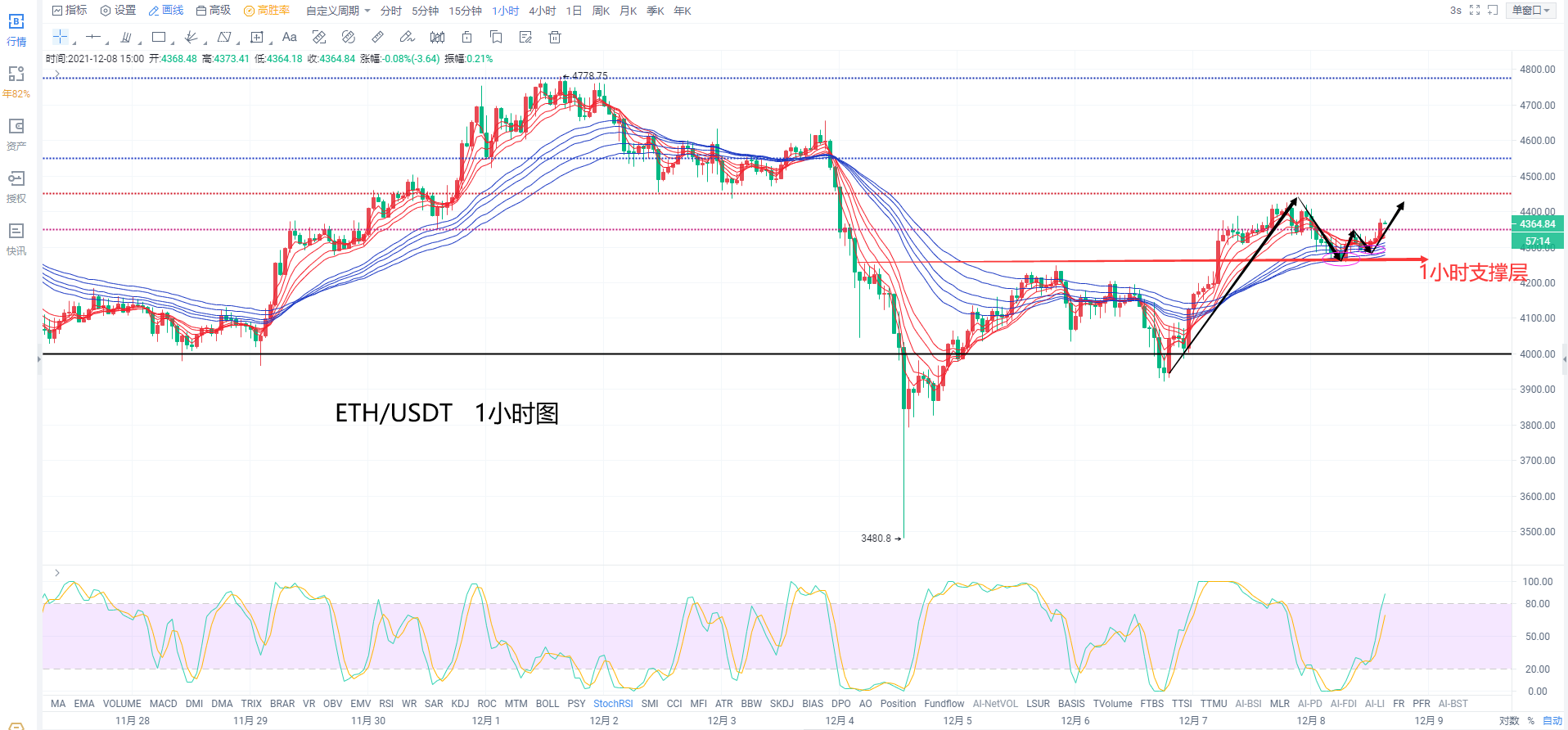Switch to 分时 timeline tab
Viewport: 1568px width, 730px height.
[391, 11]
